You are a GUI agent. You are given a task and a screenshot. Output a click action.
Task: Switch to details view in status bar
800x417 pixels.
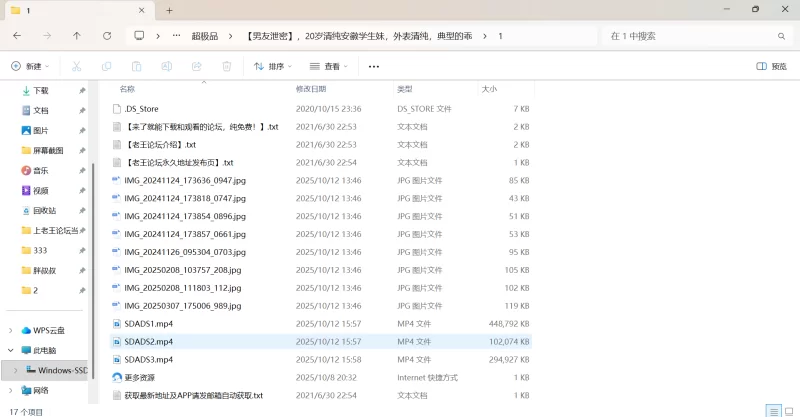pos(772,410)
